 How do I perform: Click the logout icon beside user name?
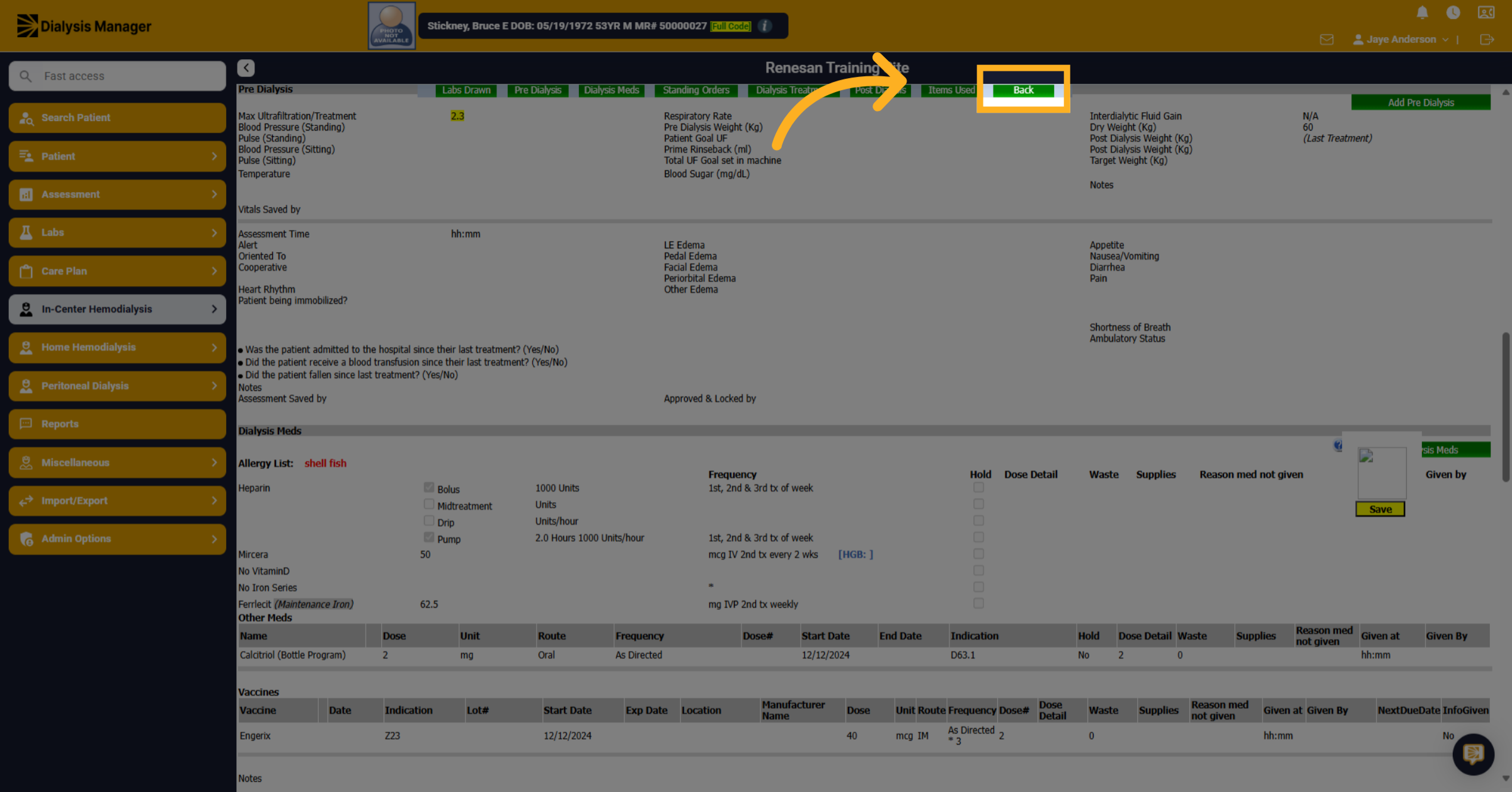pos(1487,39)
